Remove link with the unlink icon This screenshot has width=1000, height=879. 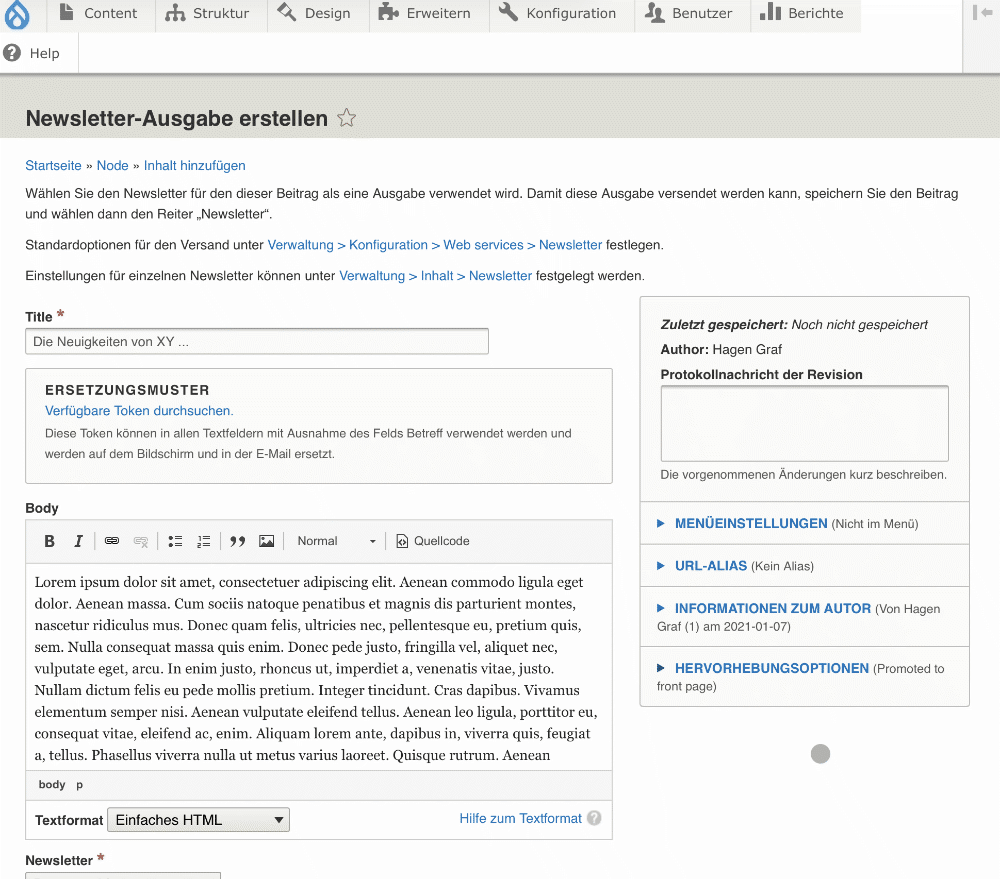coord(141,541)
